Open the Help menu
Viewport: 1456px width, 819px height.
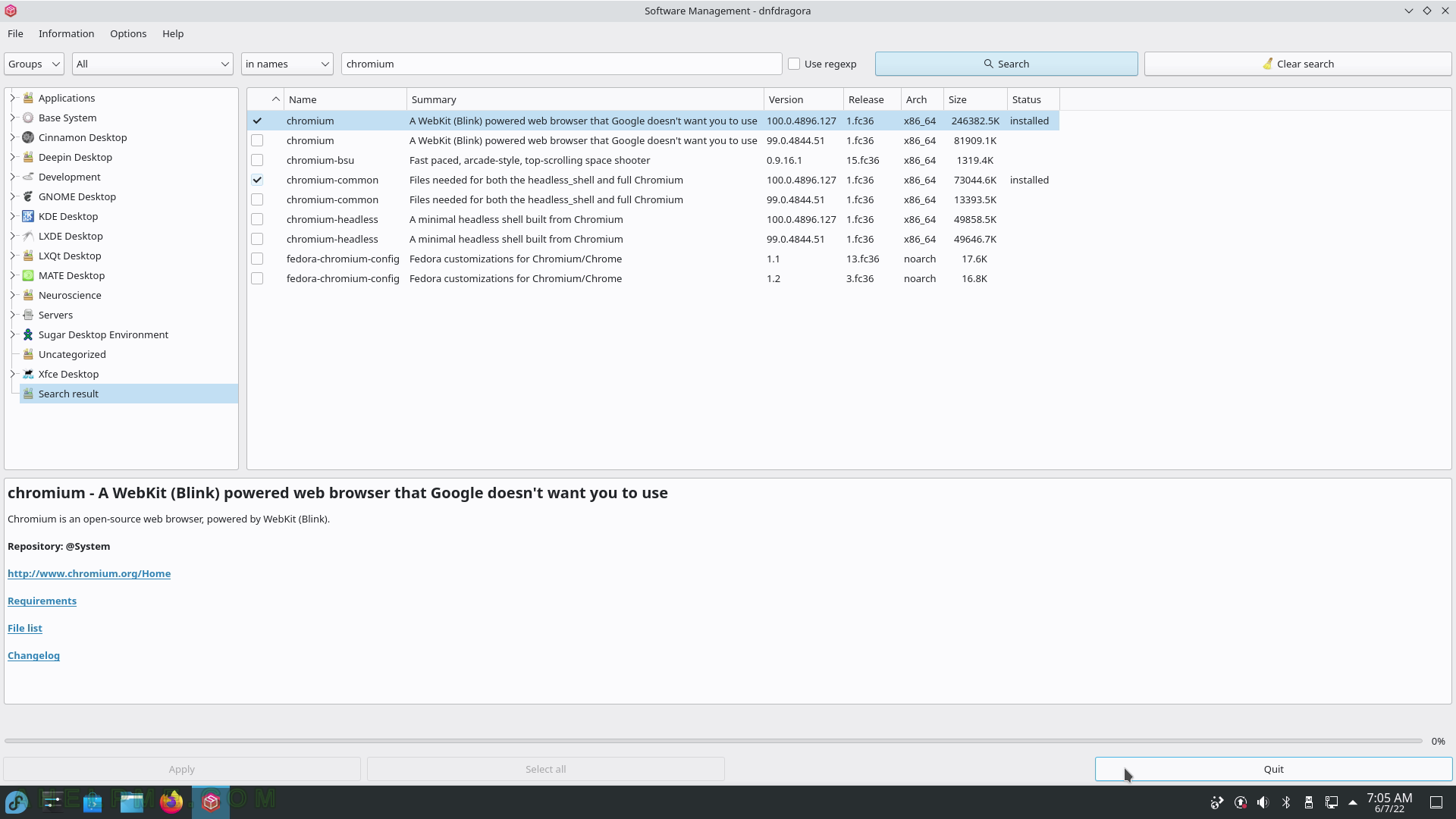173,33
